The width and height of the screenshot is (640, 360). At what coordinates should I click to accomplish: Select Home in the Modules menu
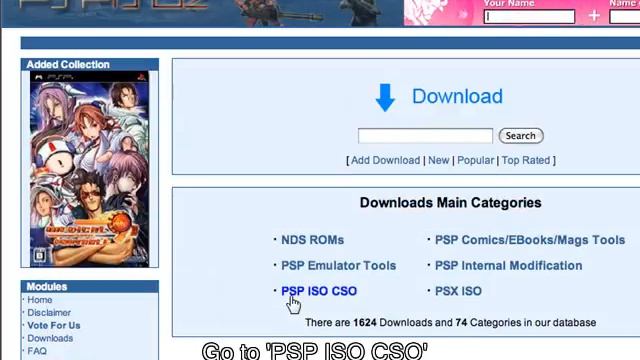tap(40, 300)
